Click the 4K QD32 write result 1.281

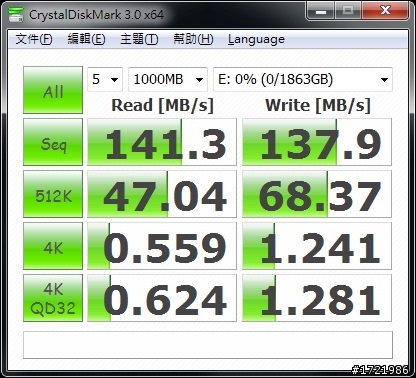click(317, 298)
